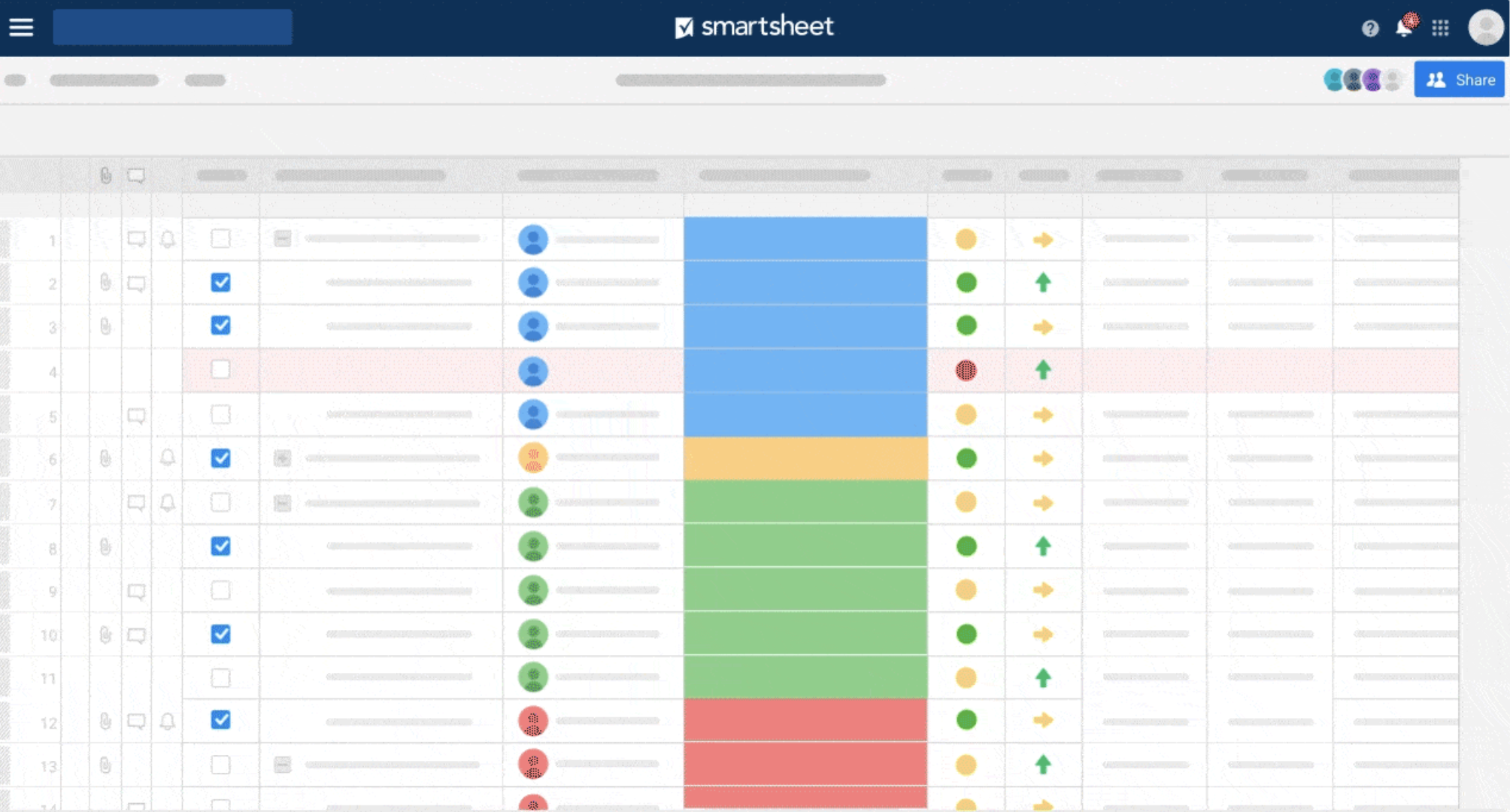Click attachments column header paperclip
The height and width of the screenshot is (812, 1510).
pos(105,175)
